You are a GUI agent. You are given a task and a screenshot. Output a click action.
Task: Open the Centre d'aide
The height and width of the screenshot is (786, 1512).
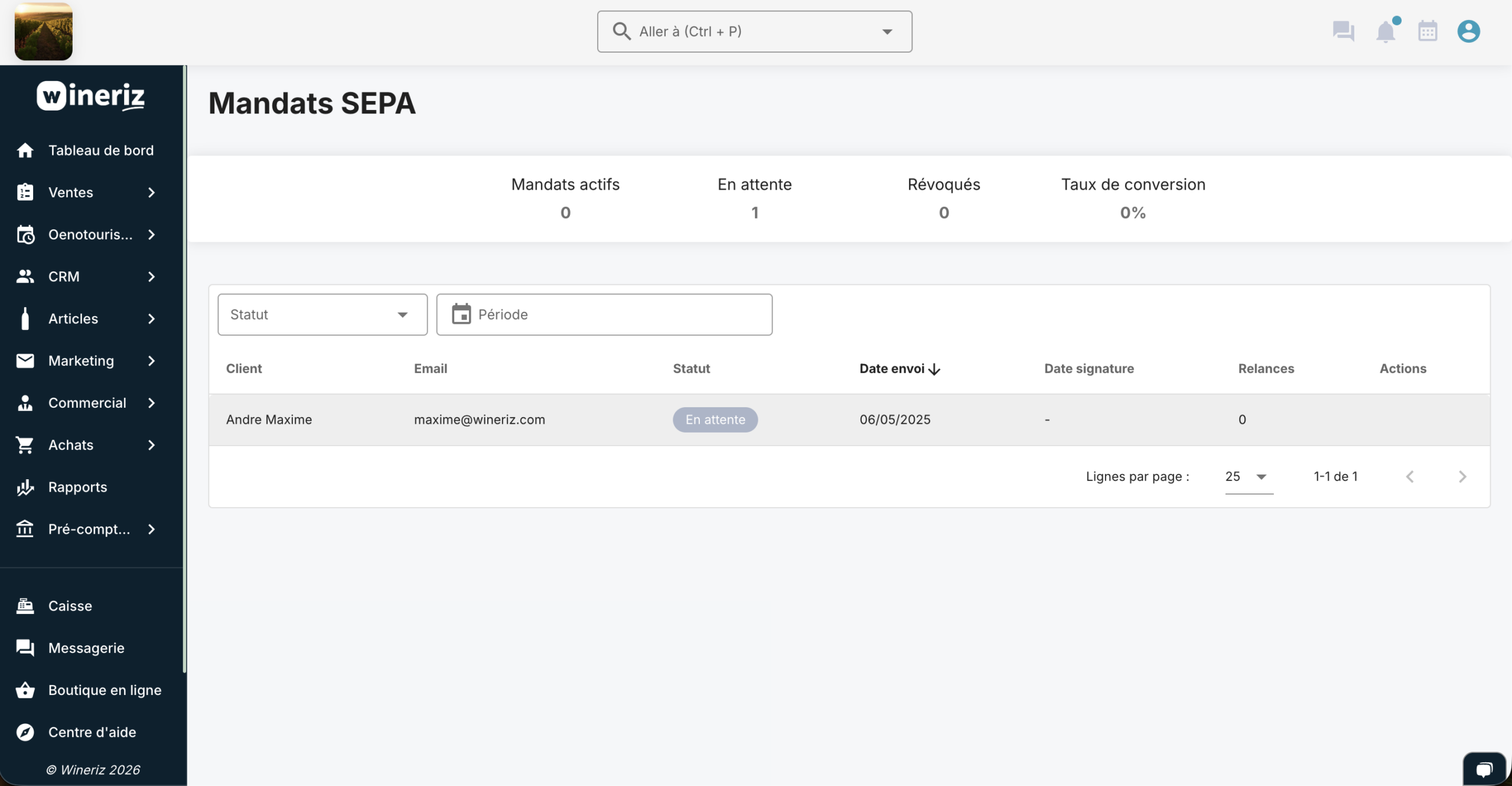tap(92, 732)
